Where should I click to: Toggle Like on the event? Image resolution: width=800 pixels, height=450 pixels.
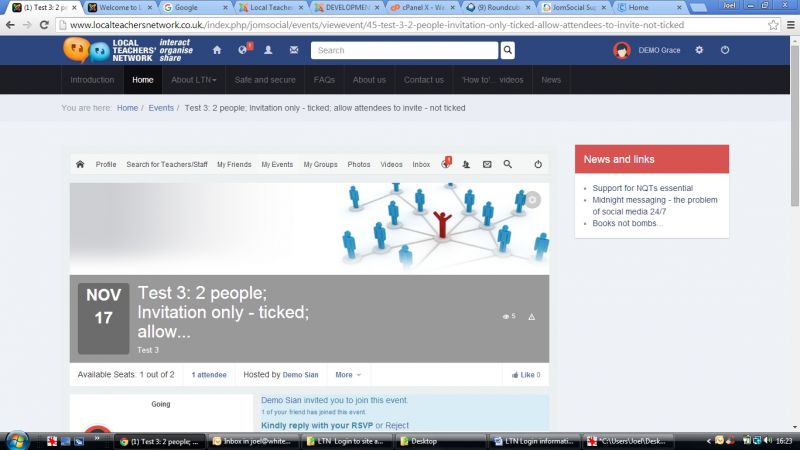[526, 375]
